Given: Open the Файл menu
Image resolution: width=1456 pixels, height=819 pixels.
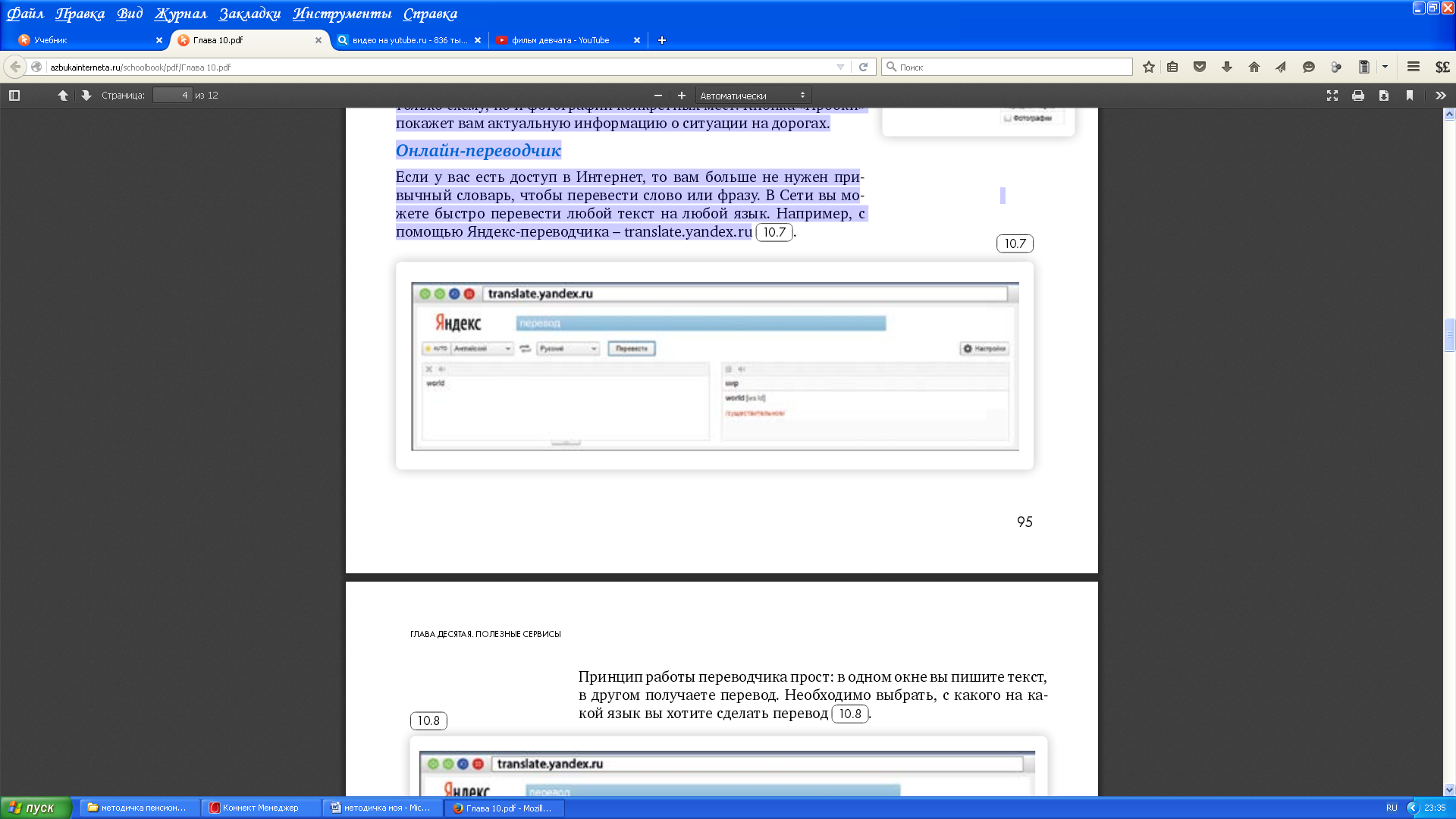Looking at the screenshot, I should pyautogui.click(x=25, y=14).
